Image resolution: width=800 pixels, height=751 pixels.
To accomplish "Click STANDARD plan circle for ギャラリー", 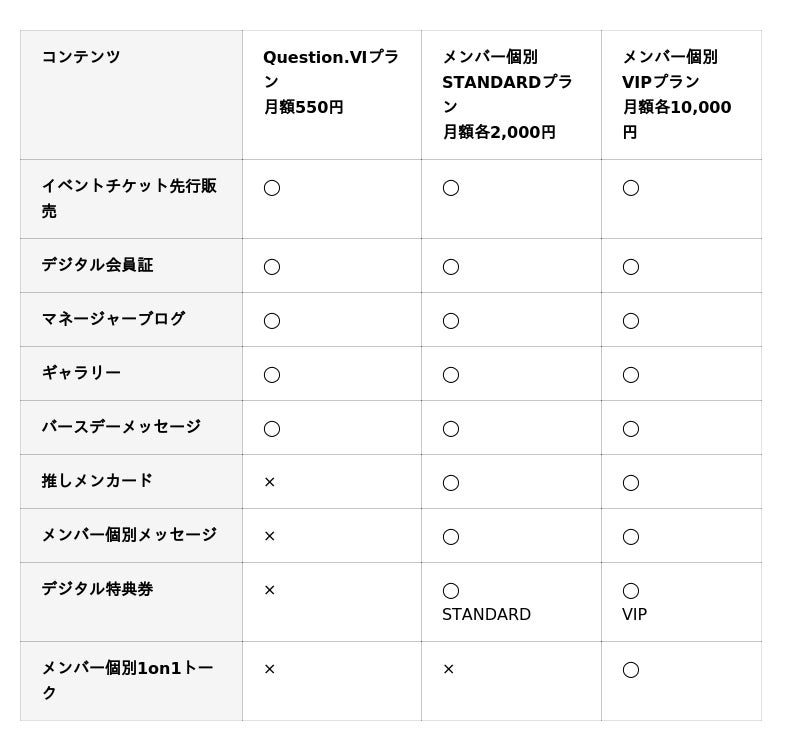I will pyautogui.click(x=451, y=375).
